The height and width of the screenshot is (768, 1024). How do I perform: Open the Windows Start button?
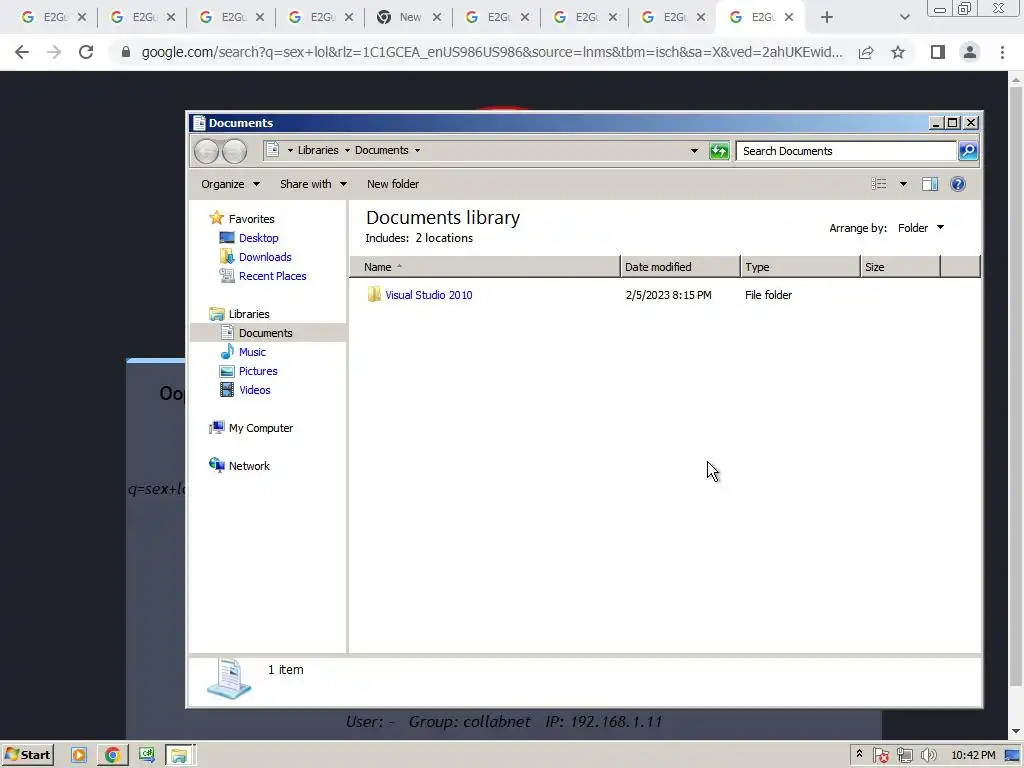pyautogui.click(x=27, y=755)
